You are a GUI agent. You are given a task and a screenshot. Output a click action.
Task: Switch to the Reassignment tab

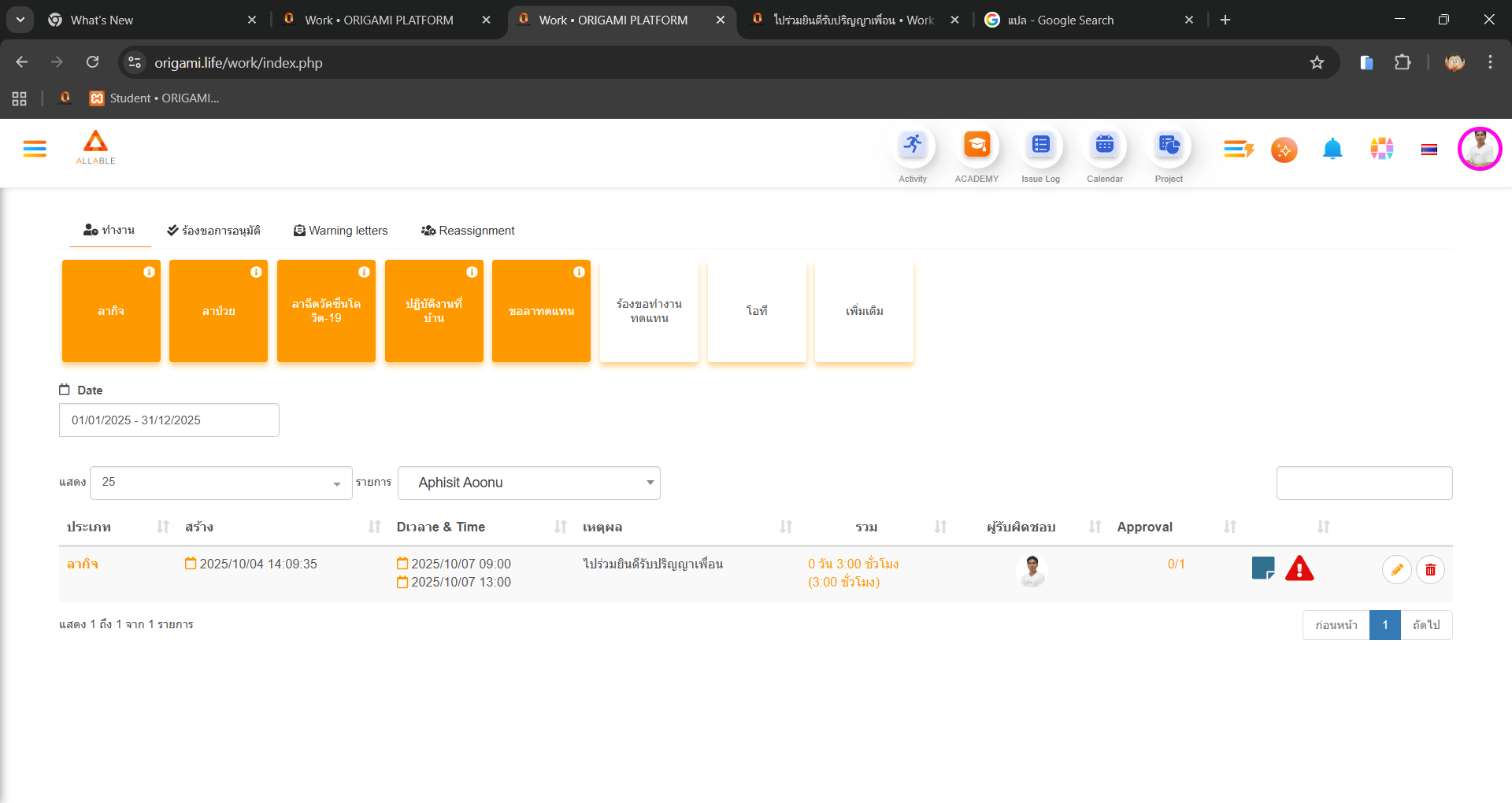coord(468,231)
